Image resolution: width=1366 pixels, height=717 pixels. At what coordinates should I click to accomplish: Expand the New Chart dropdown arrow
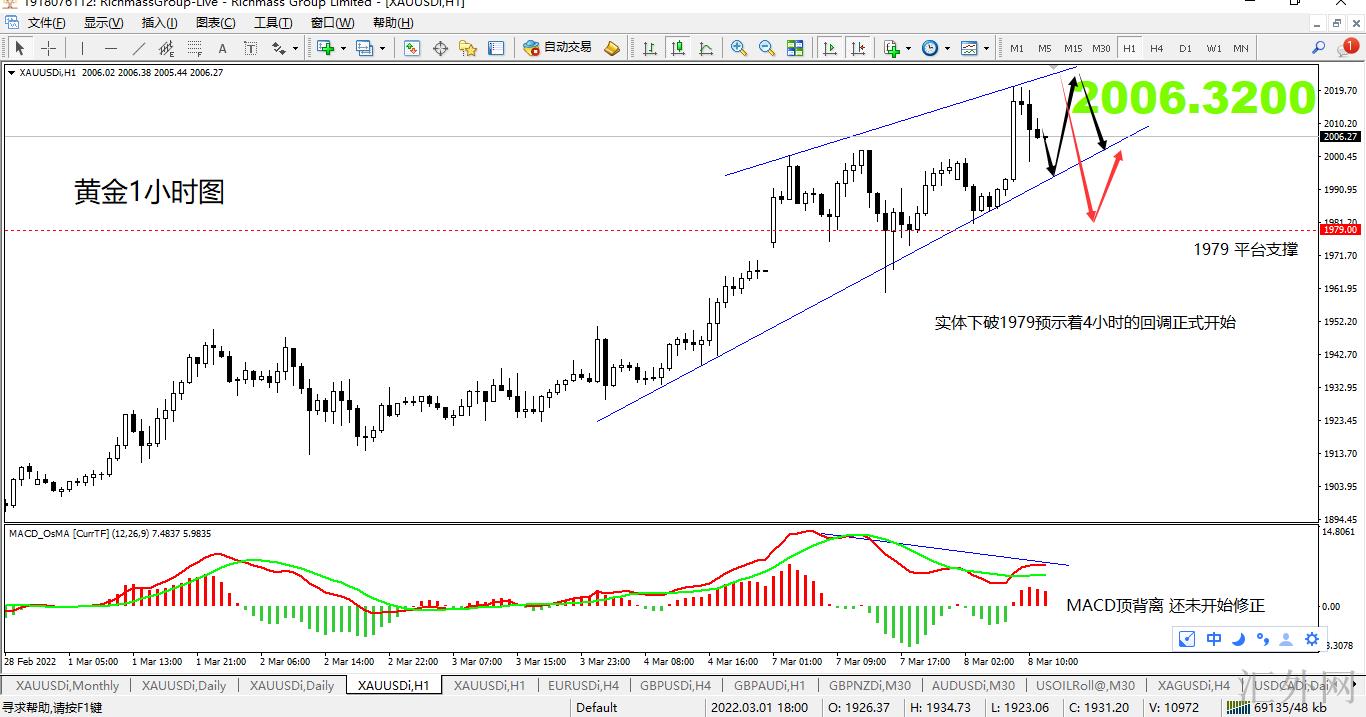click(x=343, y=48)
